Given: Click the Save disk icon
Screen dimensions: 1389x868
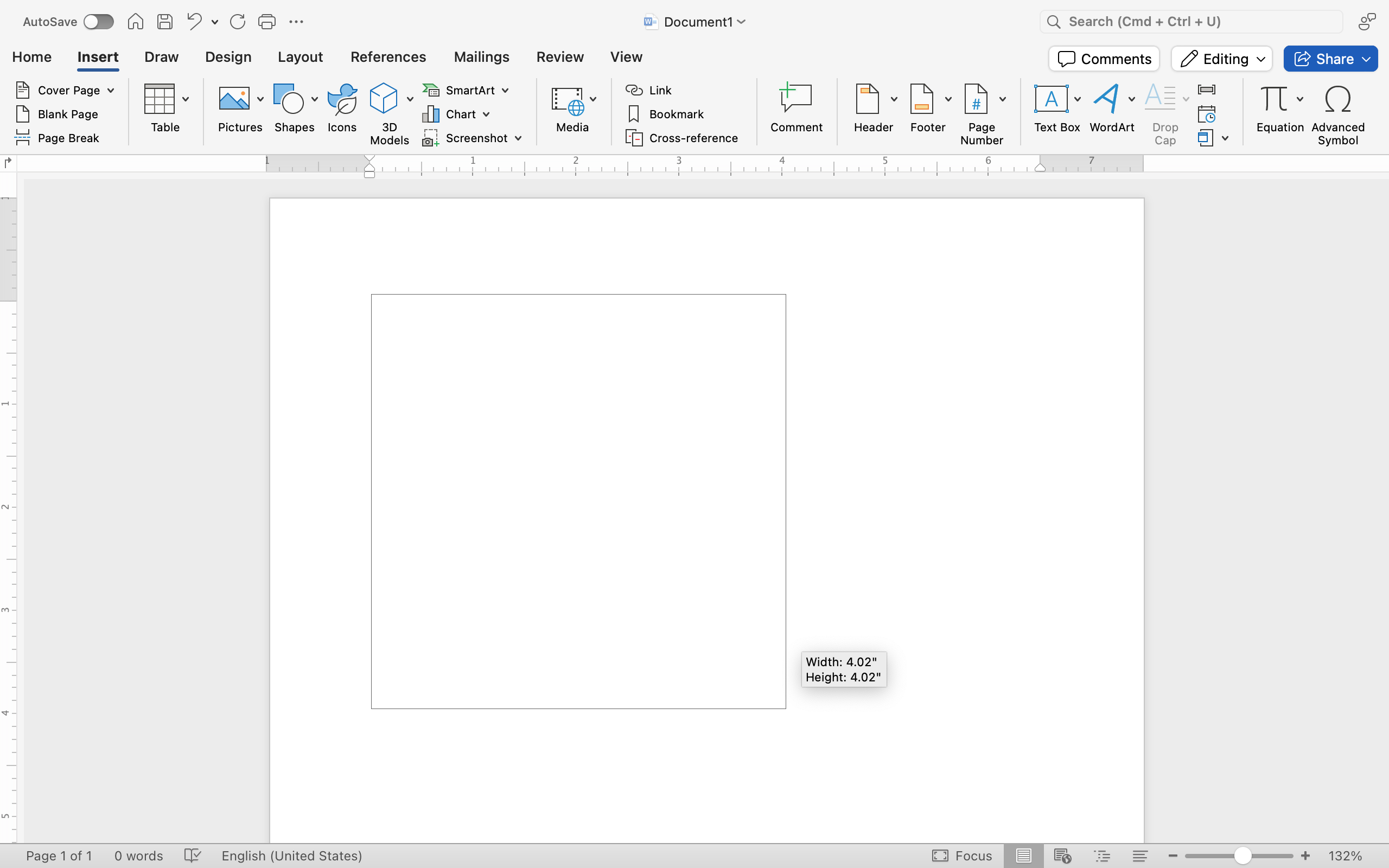Looking at the screenshot, I should point(165,22).
